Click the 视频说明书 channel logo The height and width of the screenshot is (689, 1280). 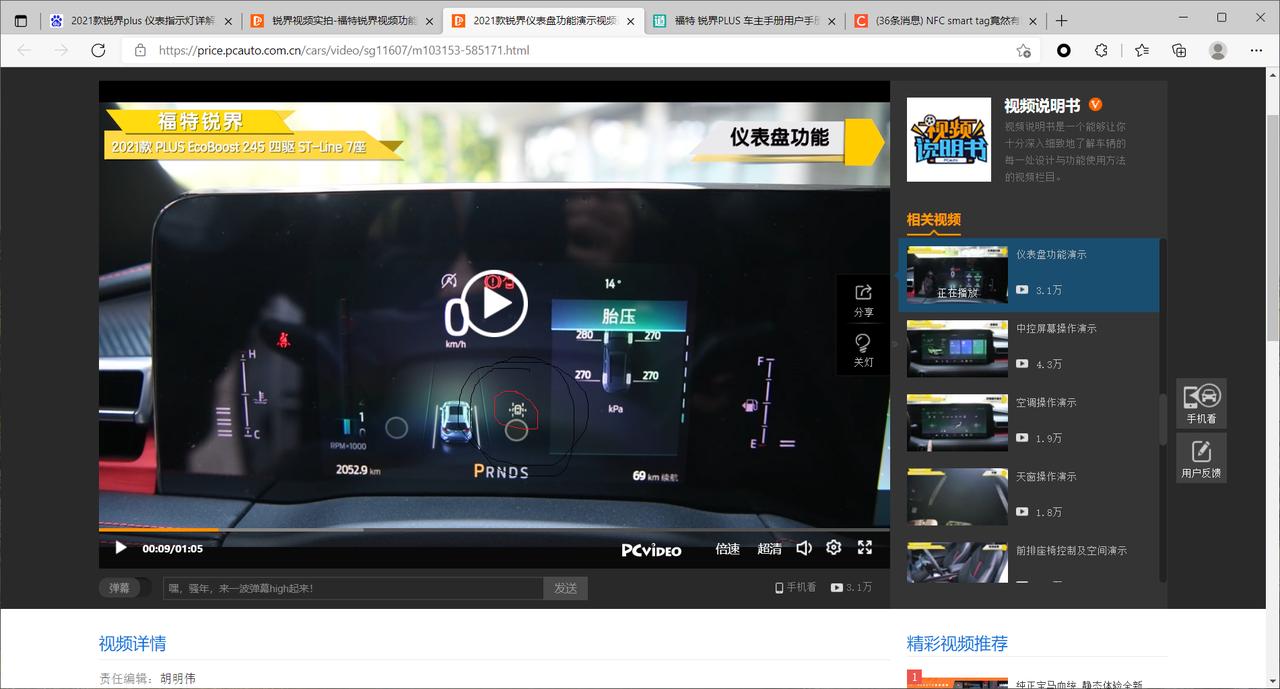click(948, 139)
